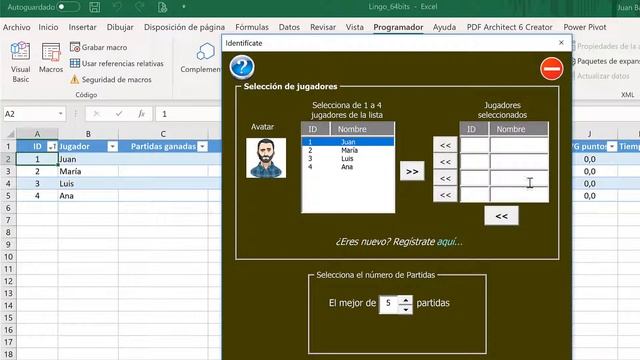640x360 pixels.
Task: Switch to Disposición de página tab
Action: pos(184,27)
